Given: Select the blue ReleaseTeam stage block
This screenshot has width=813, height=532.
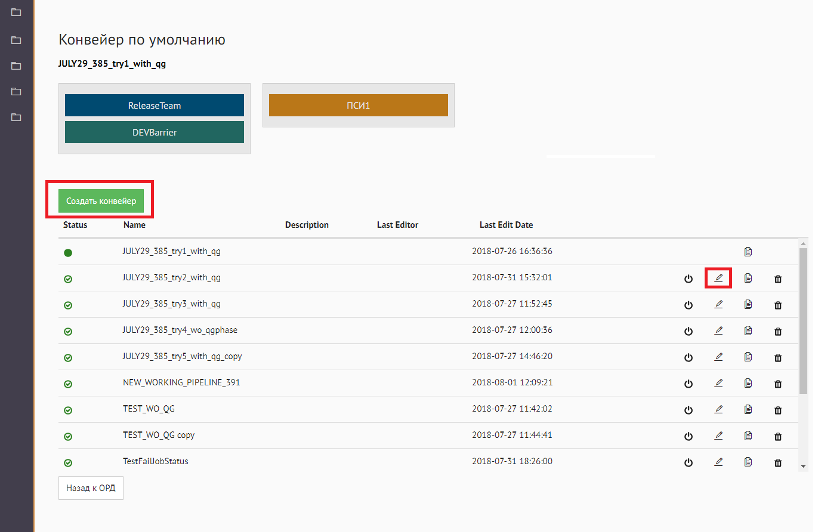Looking at the screenshot, I should pos(154,105).
